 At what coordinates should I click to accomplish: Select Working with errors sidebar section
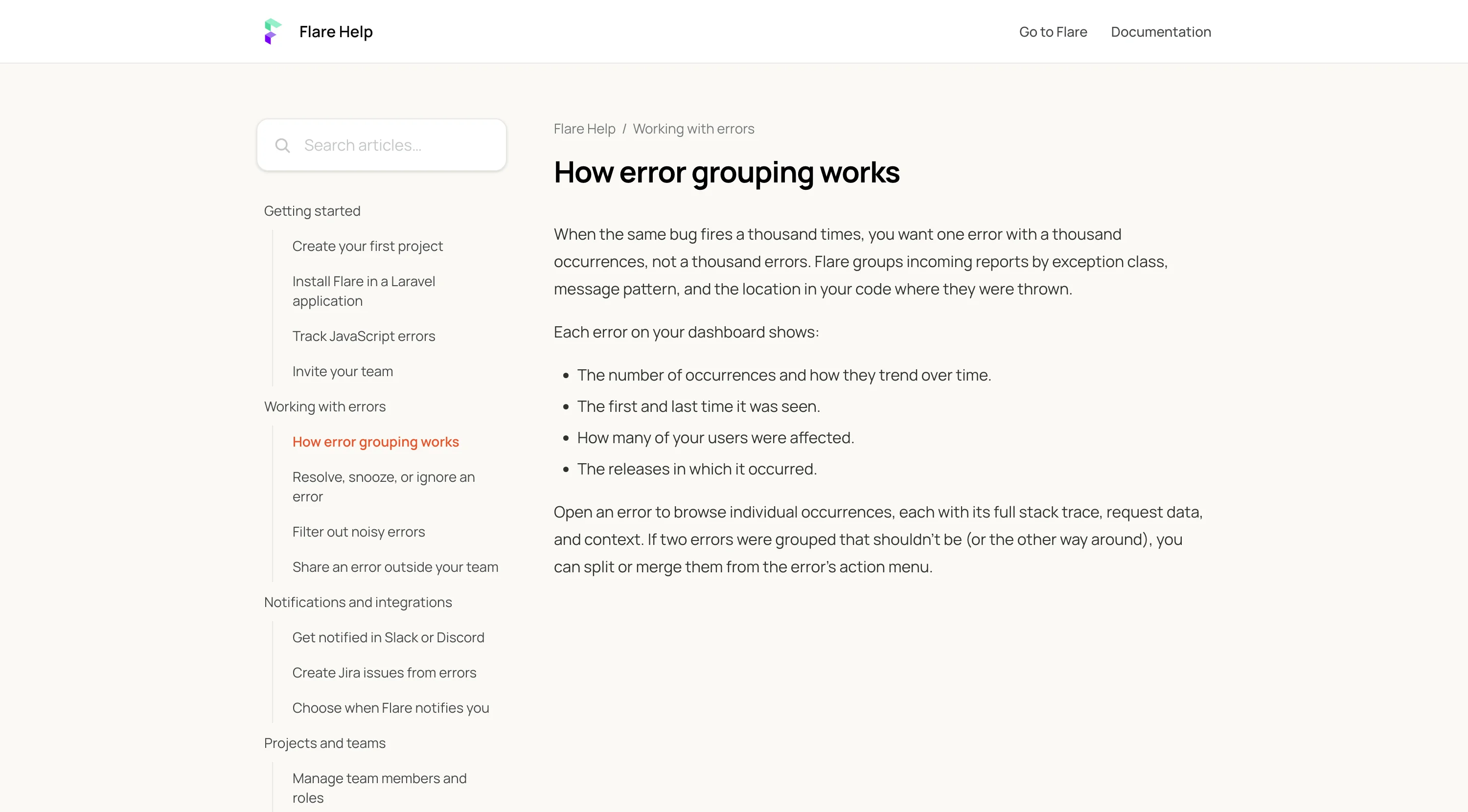coord(324,407)
